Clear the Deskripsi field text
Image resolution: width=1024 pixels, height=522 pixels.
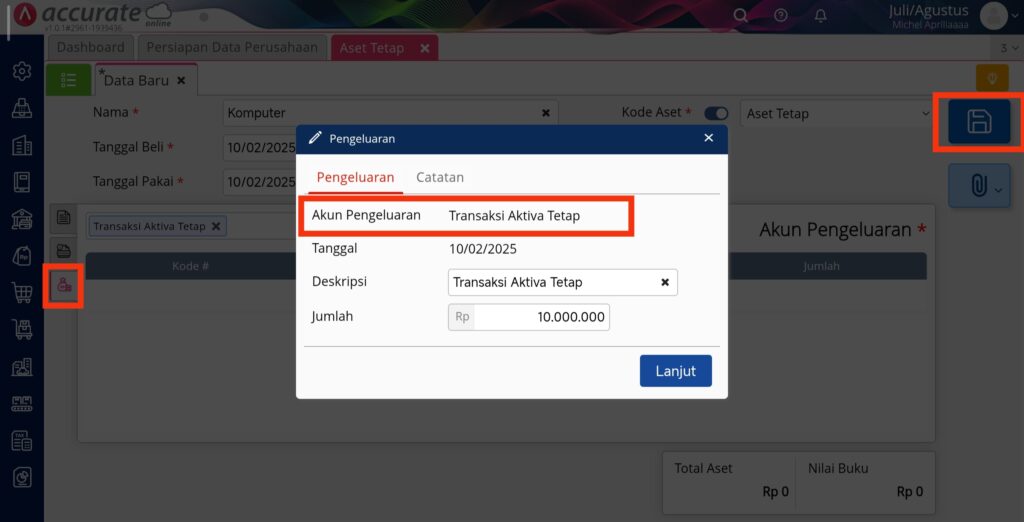coord(665,282)
